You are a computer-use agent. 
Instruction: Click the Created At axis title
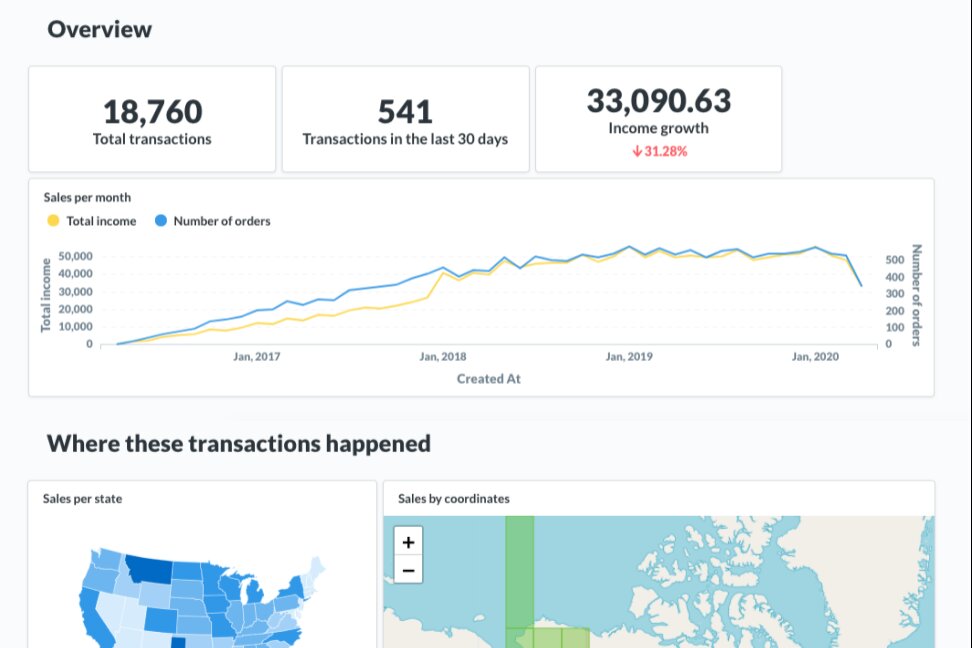click(489, 379)
